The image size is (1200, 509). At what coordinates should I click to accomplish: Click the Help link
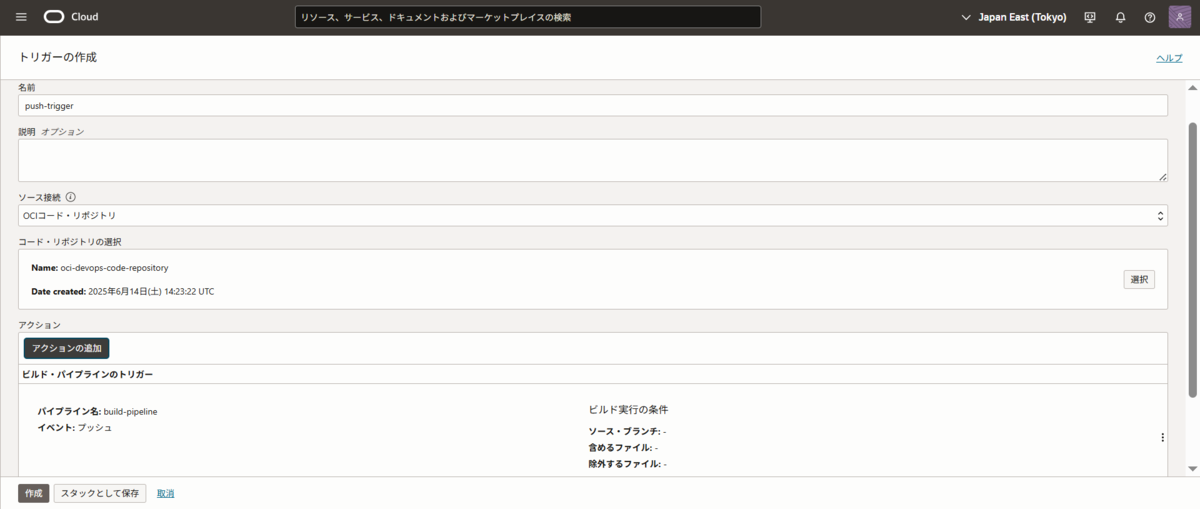click(1169, 58)
